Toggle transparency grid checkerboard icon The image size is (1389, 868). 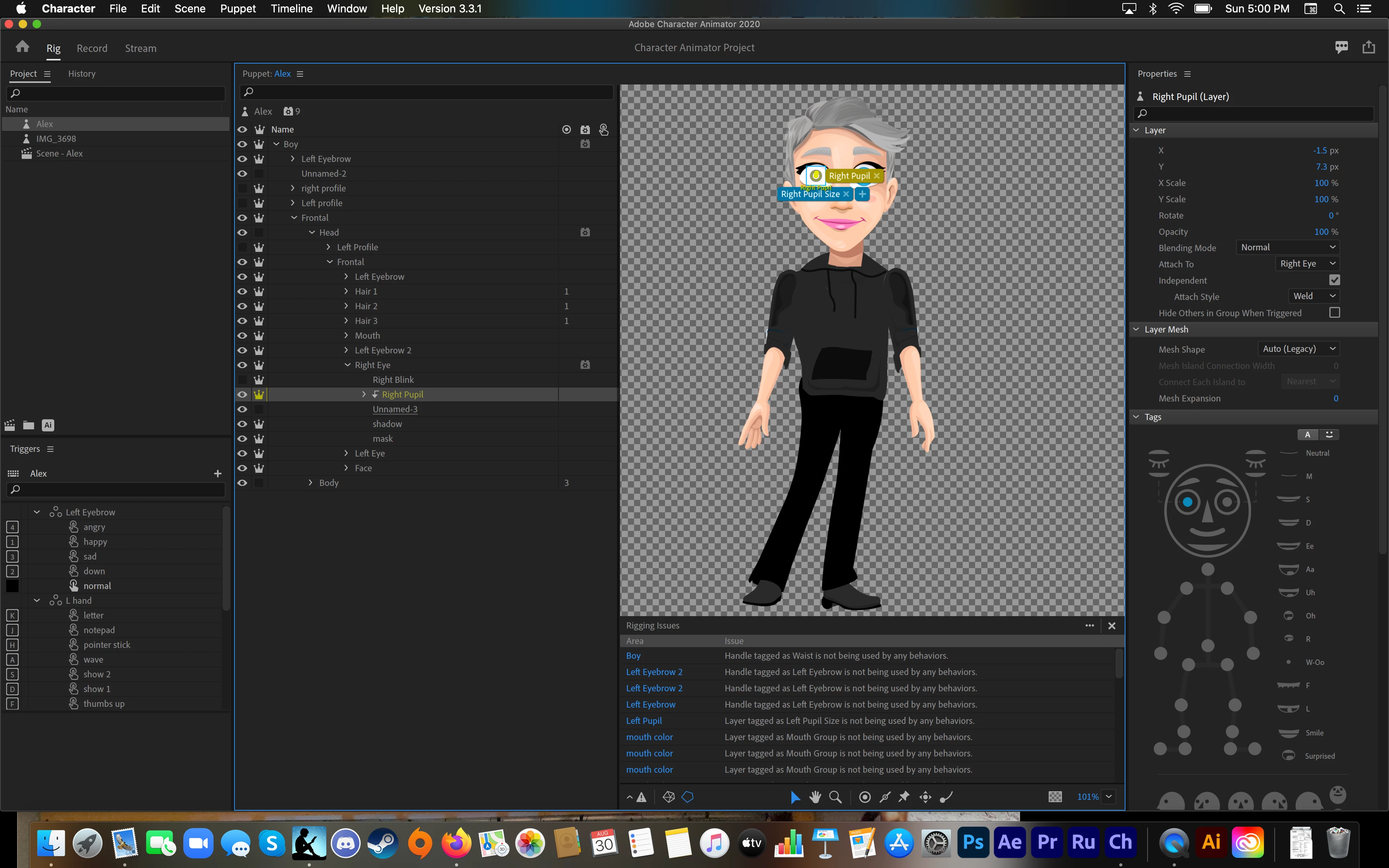[1055, 797]
